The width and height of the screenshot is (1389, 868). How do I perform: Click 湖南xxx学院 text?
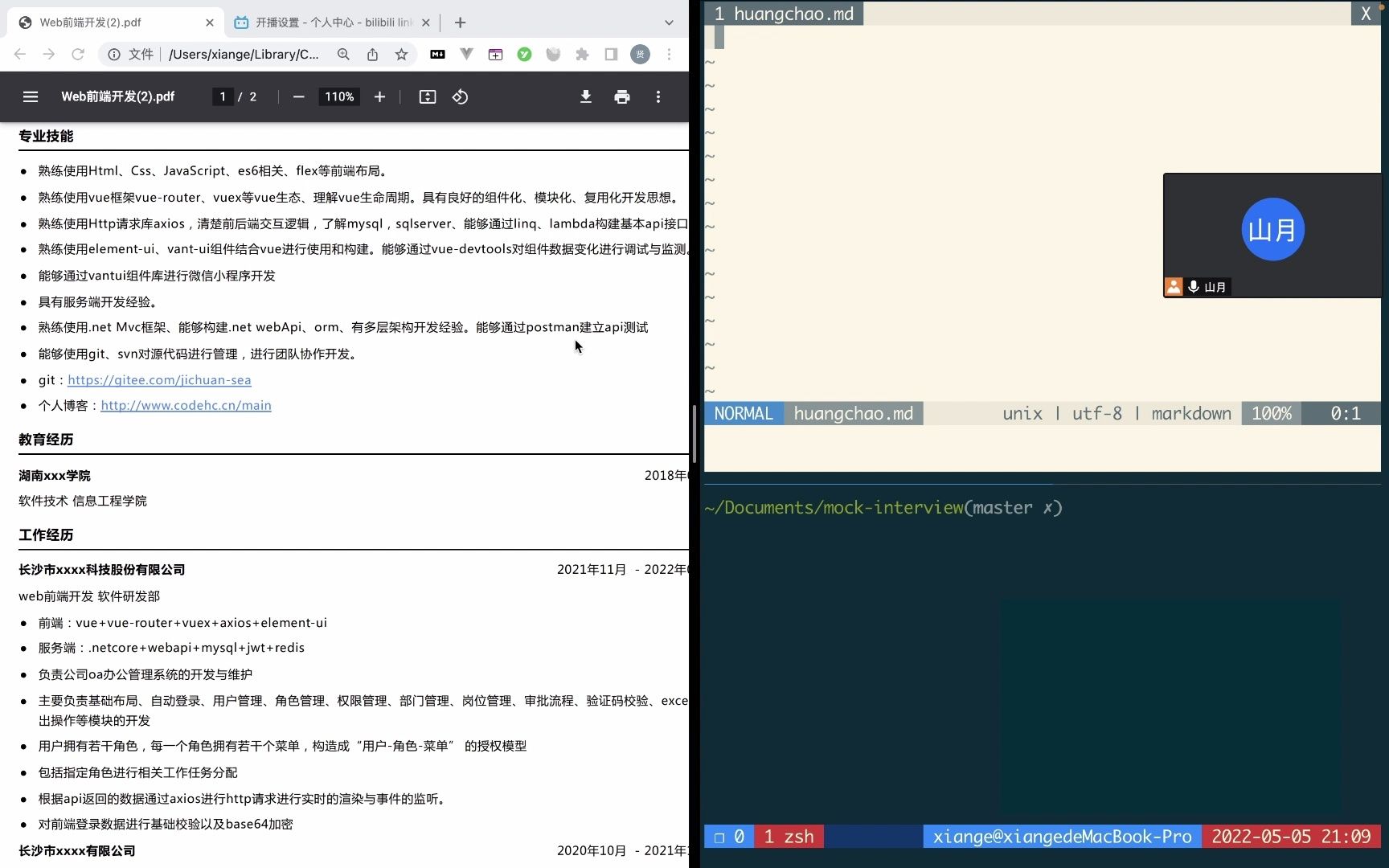pyautogui.click(x=55, y=476)
